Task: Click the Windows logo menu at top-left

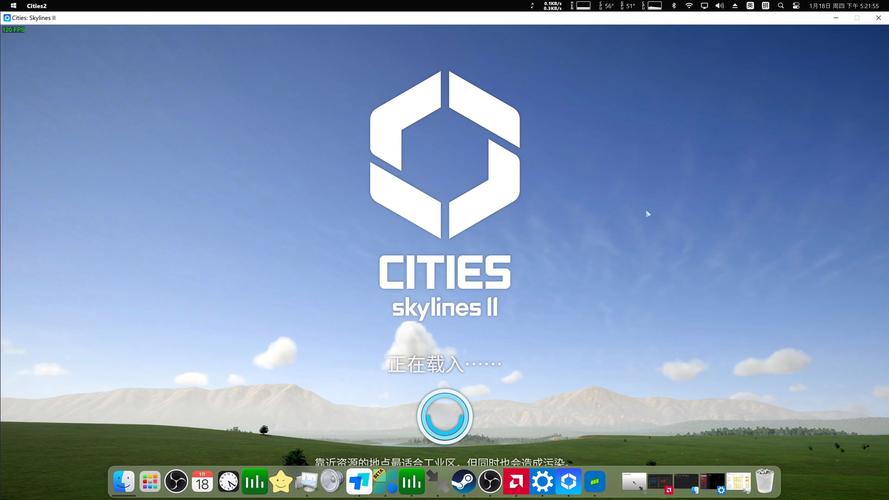Action: [x=13, y=6]
